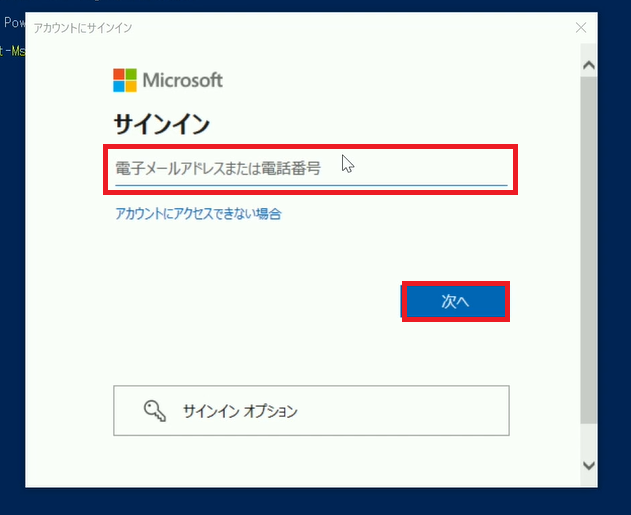The width and height of the screenshot is (631, 515).
Task: Click the vertical scrollbar thumb
Action: 589,249
